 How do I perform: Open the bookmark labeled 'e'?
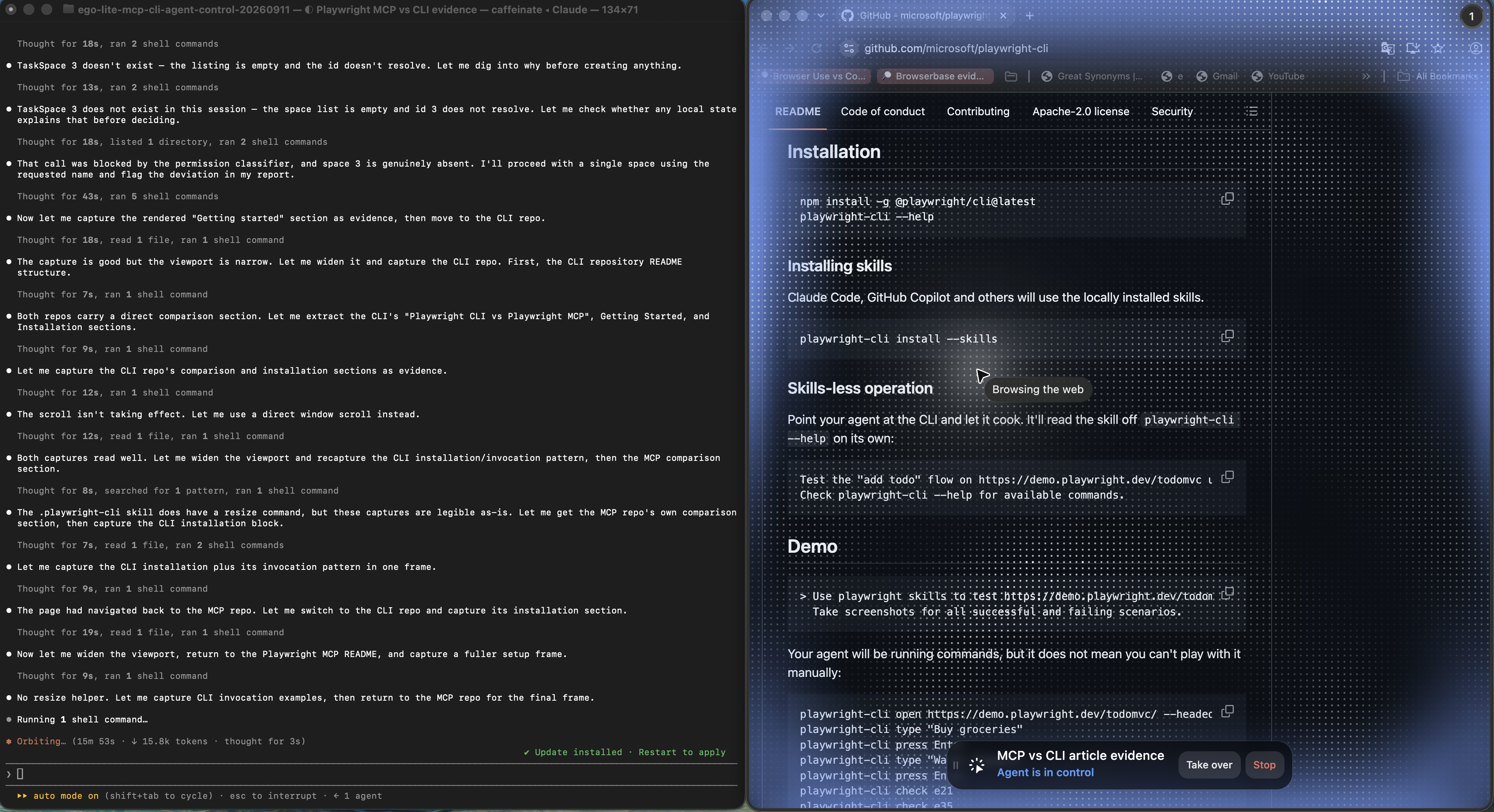[1172, 77]
